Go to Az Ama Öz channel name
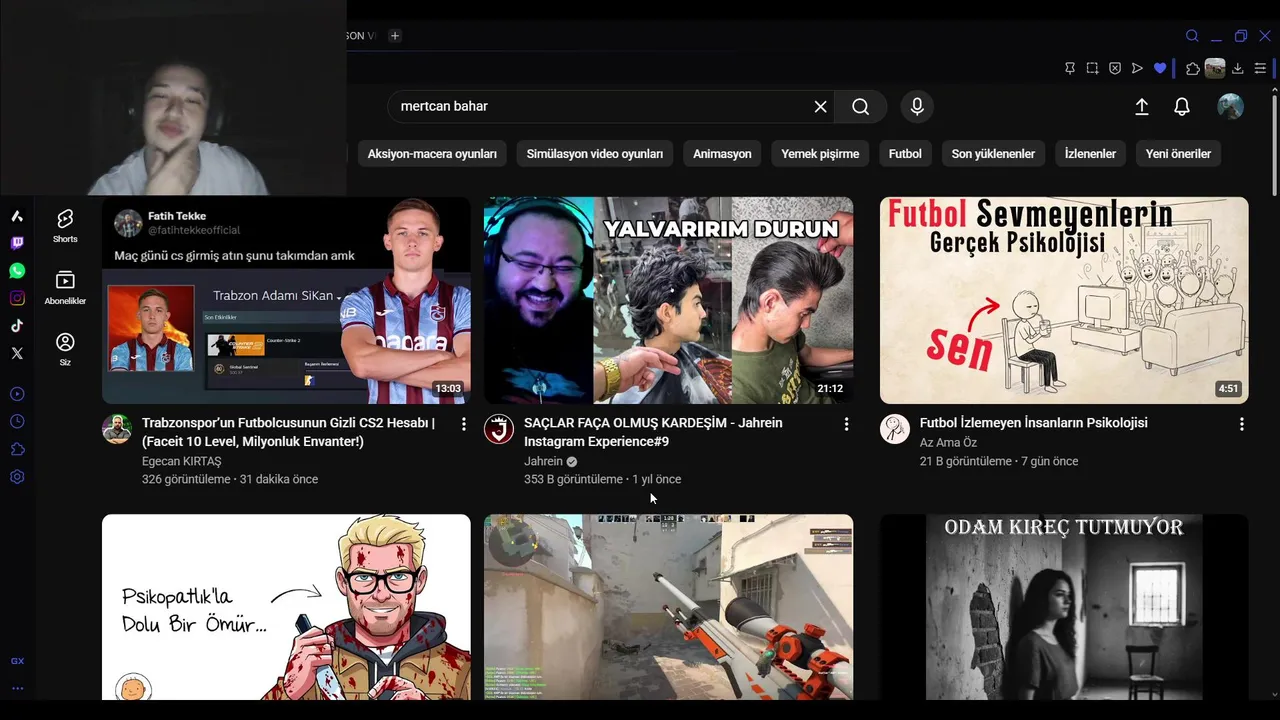The width and height of the screenshot is (1280, 720). coord(948,442)
